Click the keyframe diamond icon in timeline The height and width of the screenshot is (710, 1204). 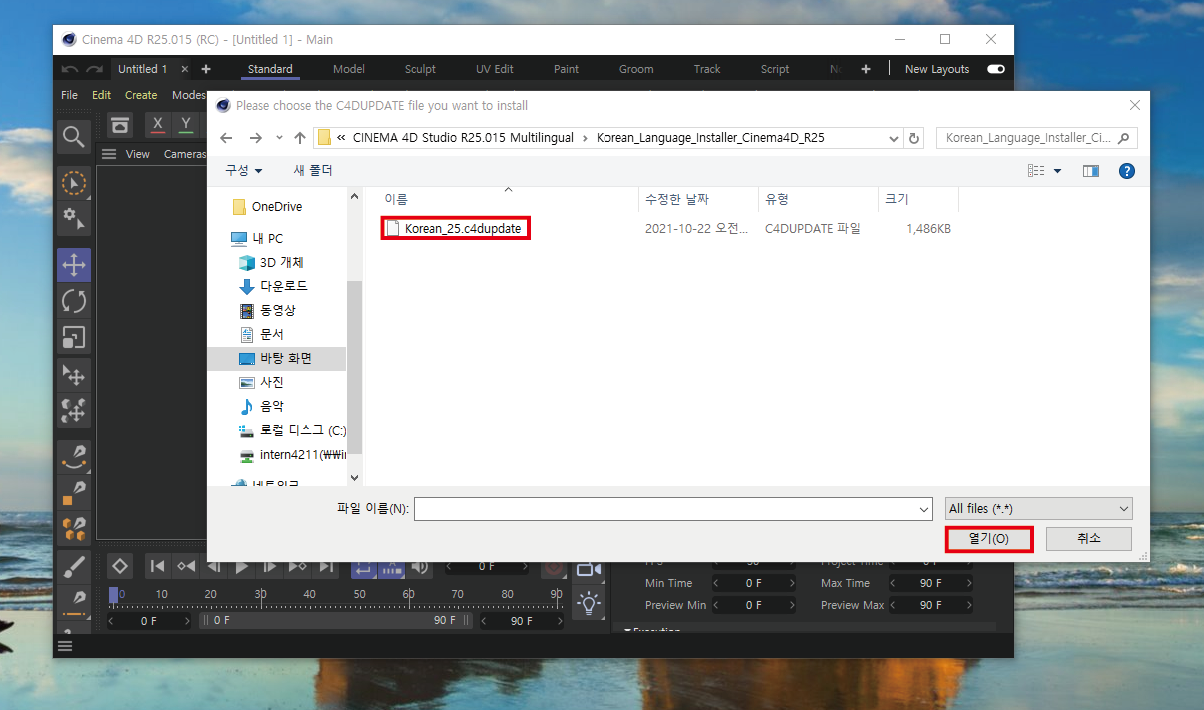[119, 566]
